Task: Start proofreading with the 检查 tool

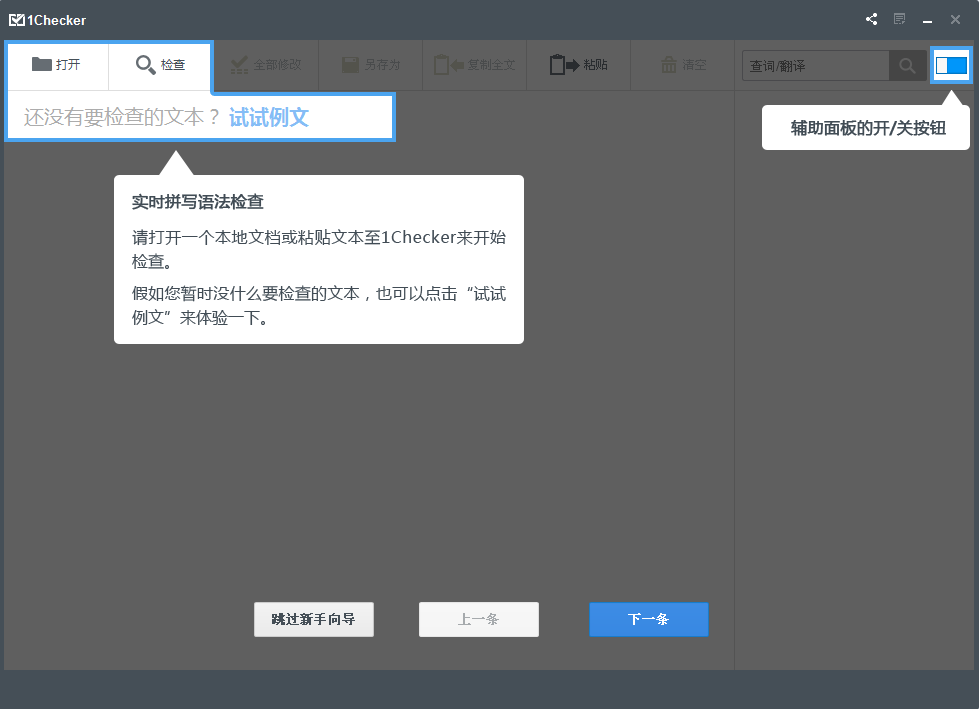Action: (x=159, y=64)
